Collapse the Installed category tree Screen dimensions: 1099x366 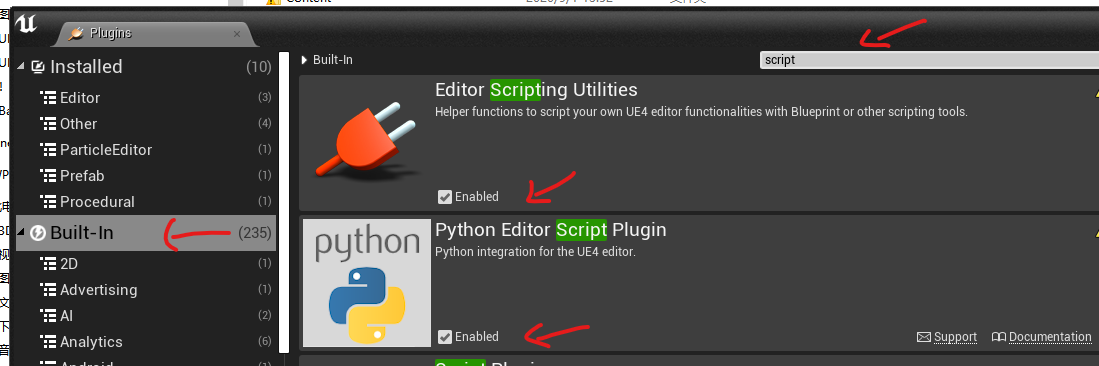(x=20, y=67)
